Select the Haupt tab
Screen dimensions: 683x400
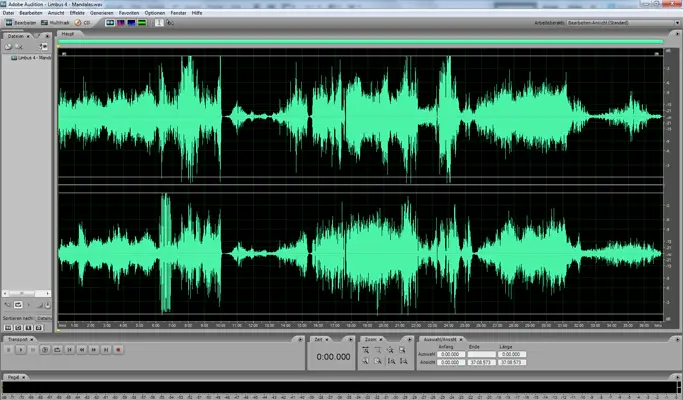(67, 33)
